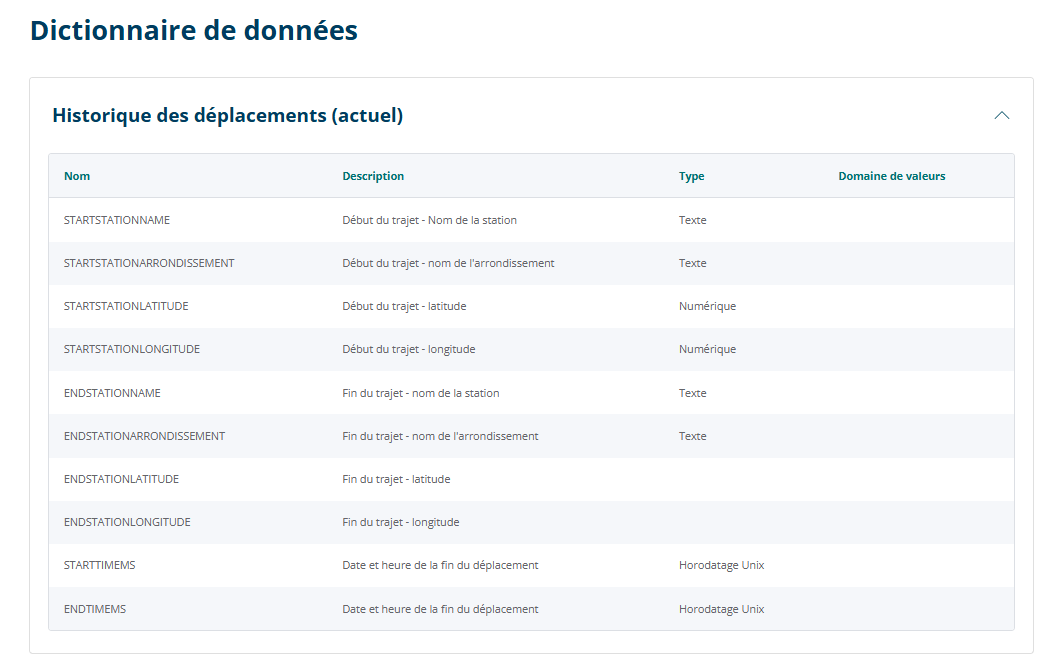Select the ENDSTATIONLONGITUDE cell
Viewport: 1049px width, 667px height.
(127, 522)
